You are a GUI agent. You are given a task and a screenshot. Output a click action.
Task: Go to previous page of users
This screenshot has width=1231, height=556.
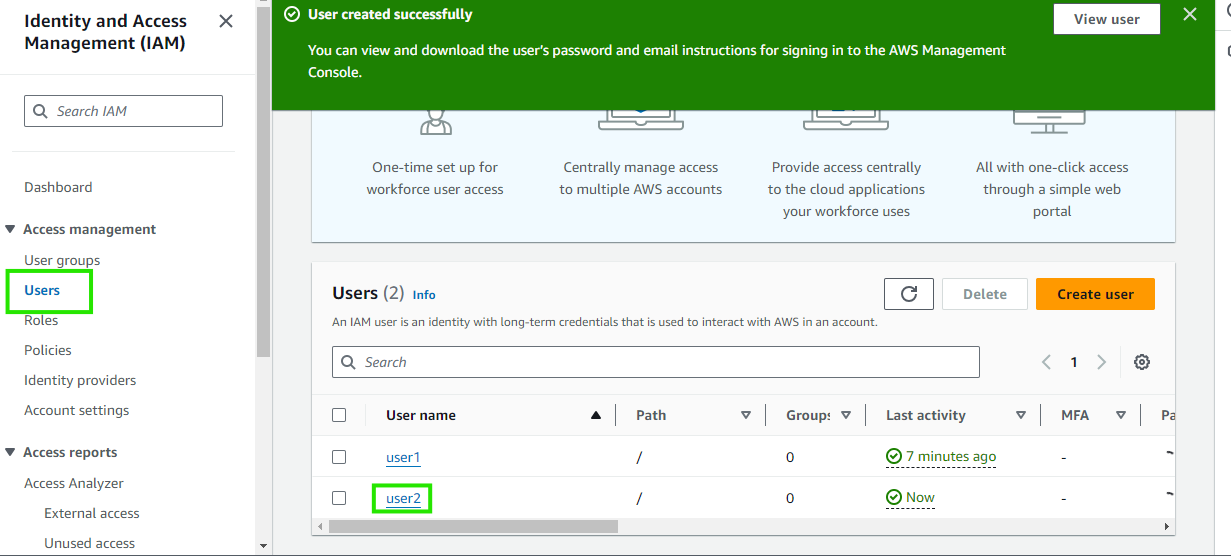(x=1047, y=362)
